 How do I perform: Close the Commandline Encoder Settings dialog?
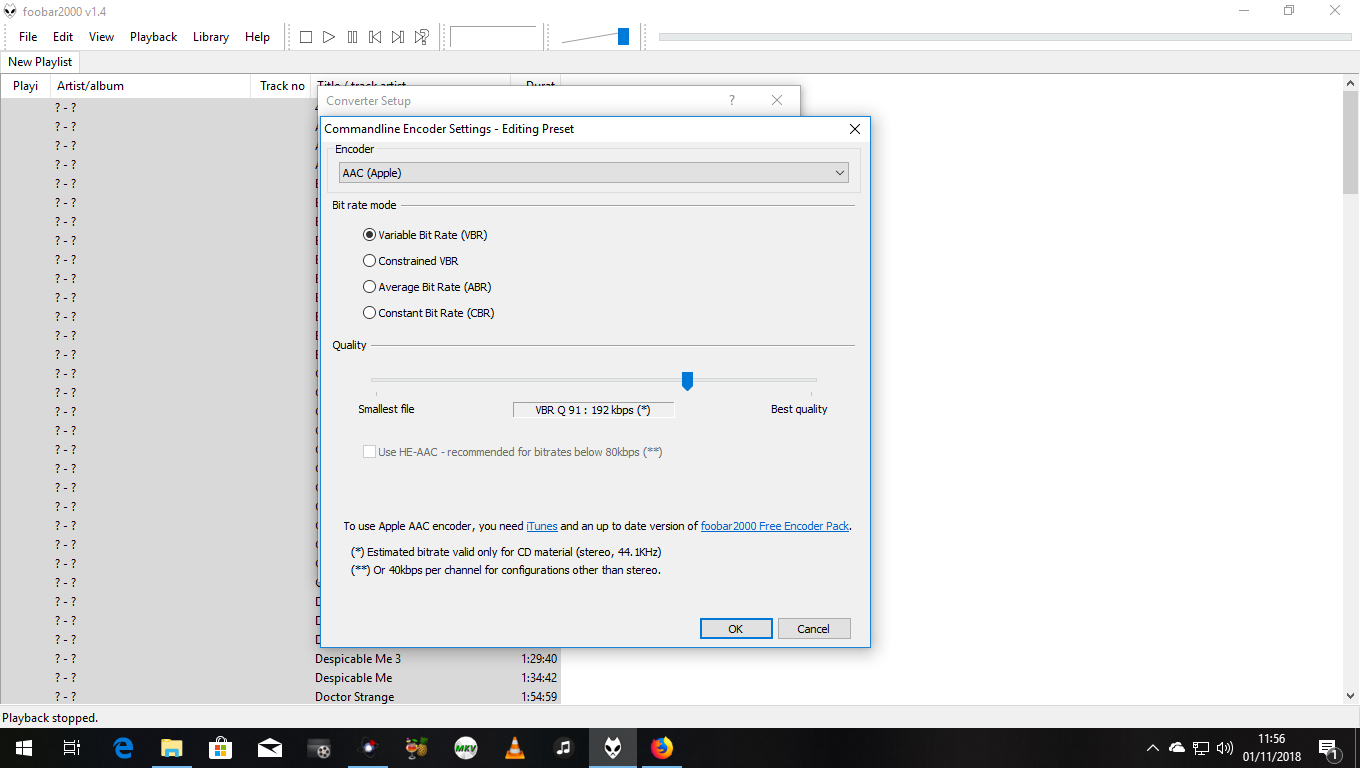click(855, 129)
